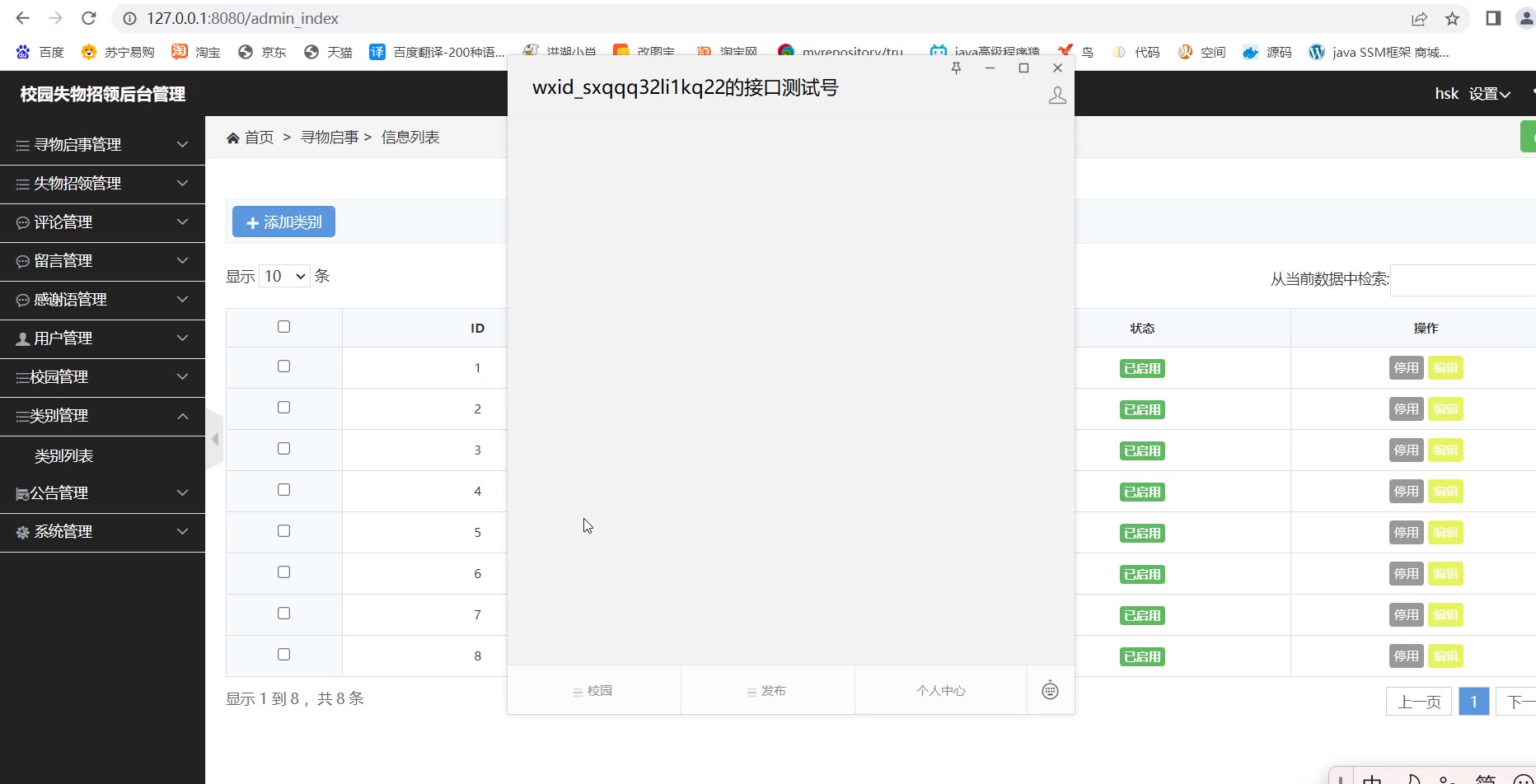1536x784 pixels.
Task: Check the checkbox for row ID 7
Action: (x=283, y=614)
